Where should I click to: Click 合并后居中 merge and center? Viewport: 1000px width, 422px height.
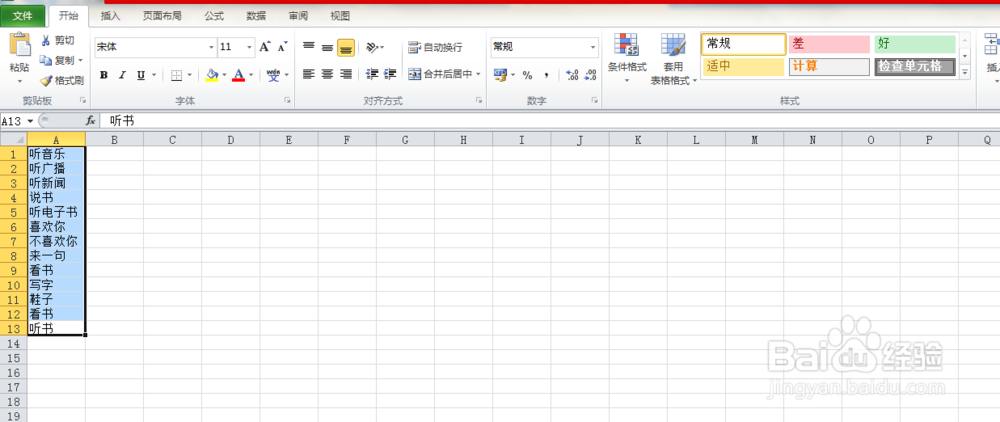pyautogui.click(x=440, y=74)
